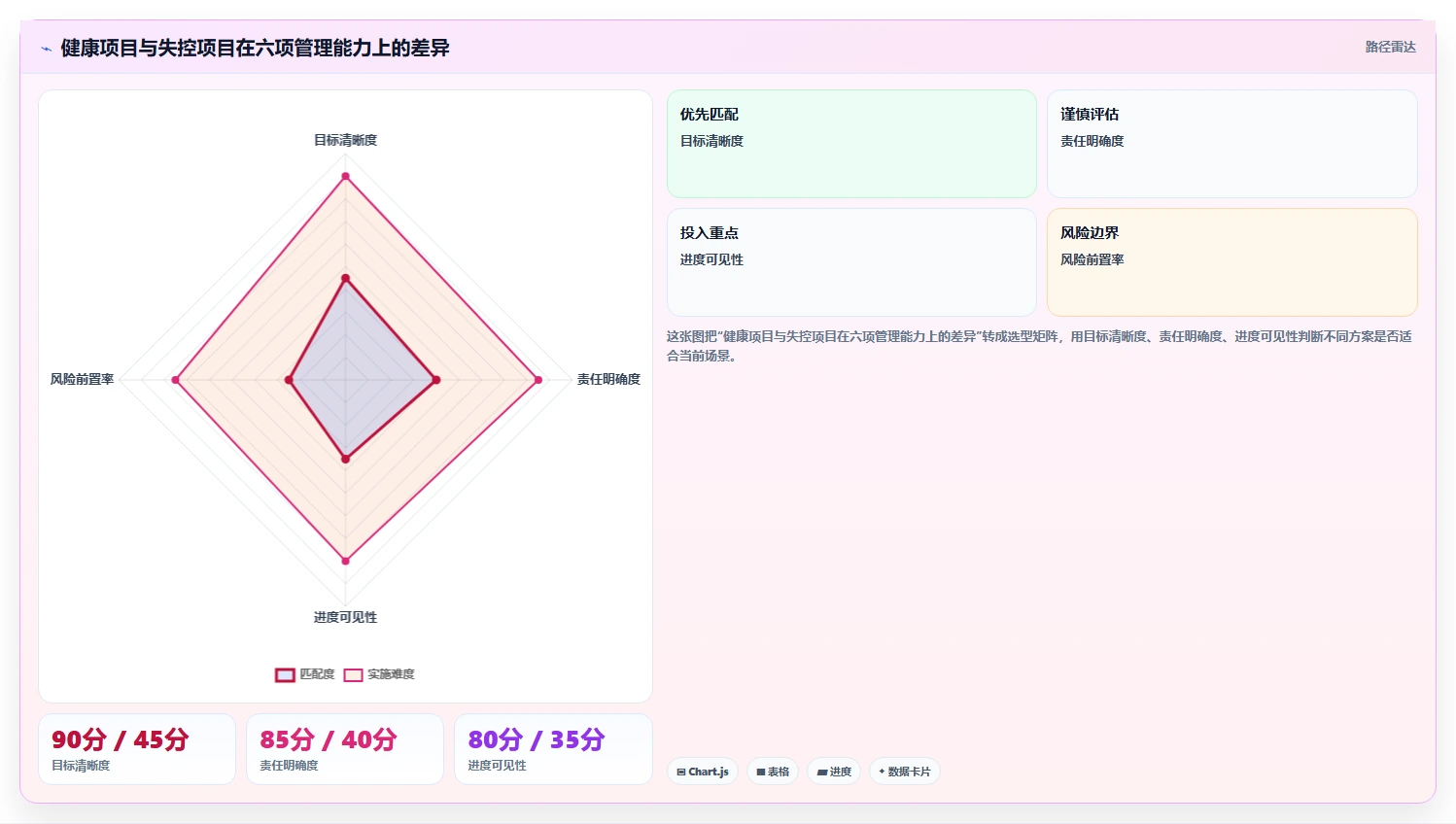Open the 投入重点 matrix card
Image resolution: width=1456 pixels, height=824 pixels.
[x=851, y=262]
